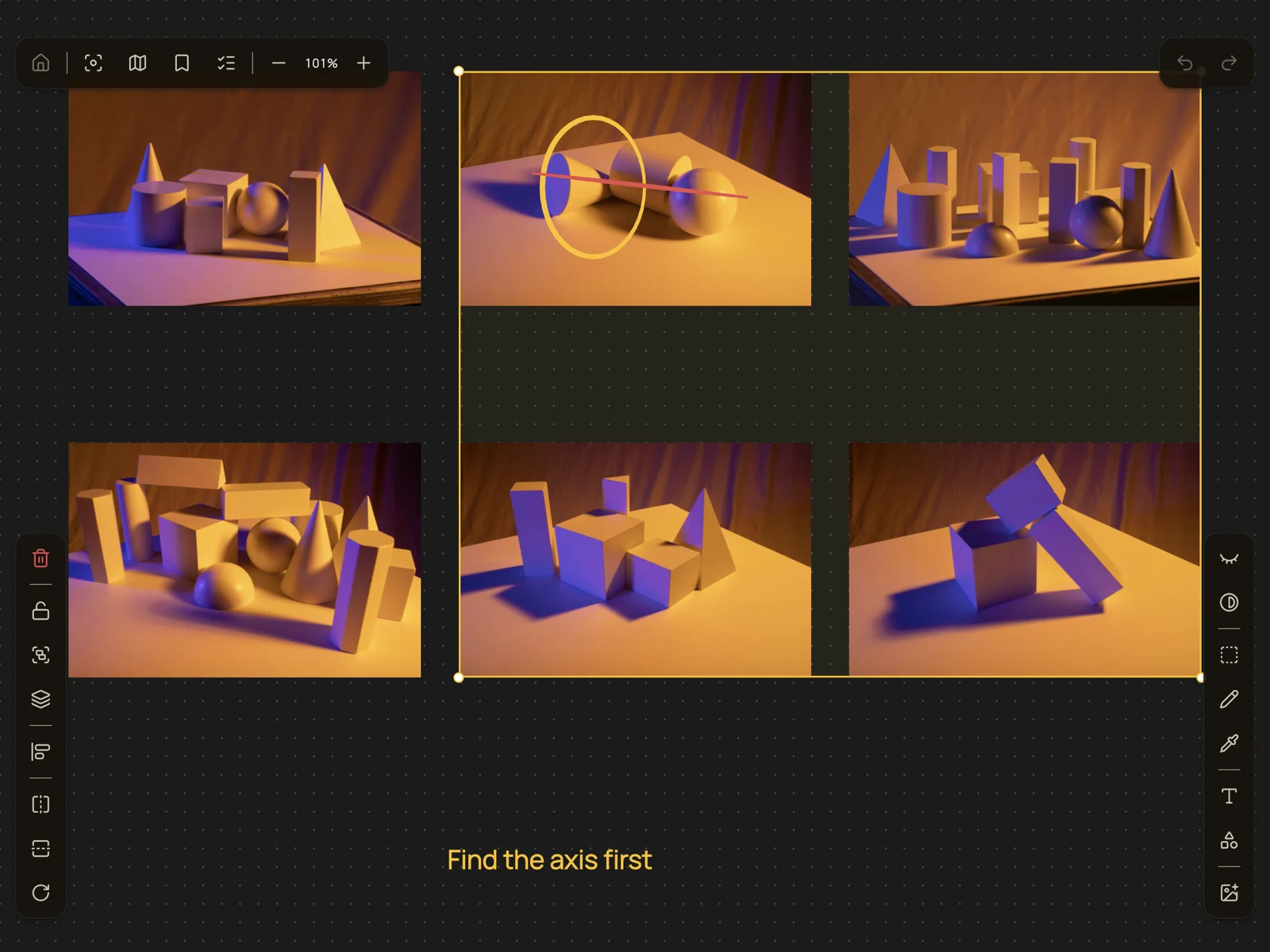The height and width of the screenshot is (952, 1270).
Task: Select the pencil drawing tool
Action: click(x=1229, y=699)
